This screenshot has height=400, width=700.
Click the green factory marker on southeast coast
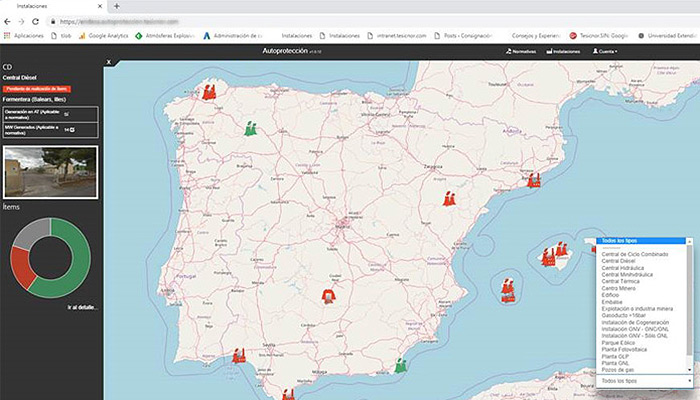(x=401, y=365)
